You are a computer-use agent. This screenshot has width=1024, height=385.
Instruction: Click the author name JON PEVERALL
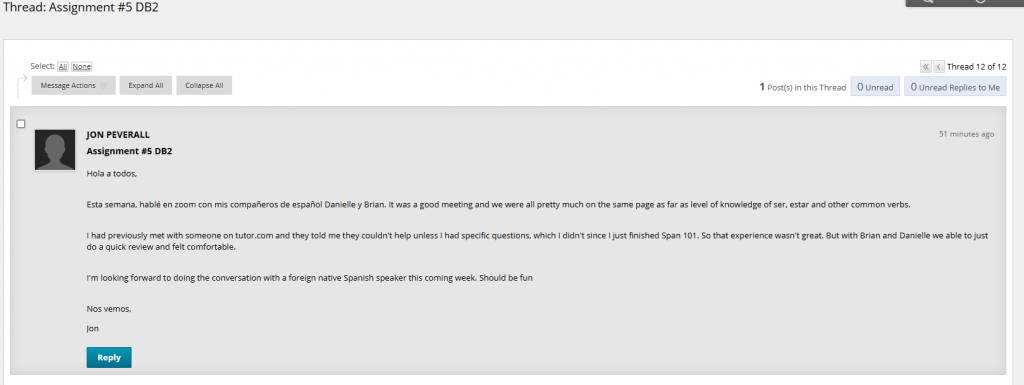pyautogui.click(x=118, y=134)
